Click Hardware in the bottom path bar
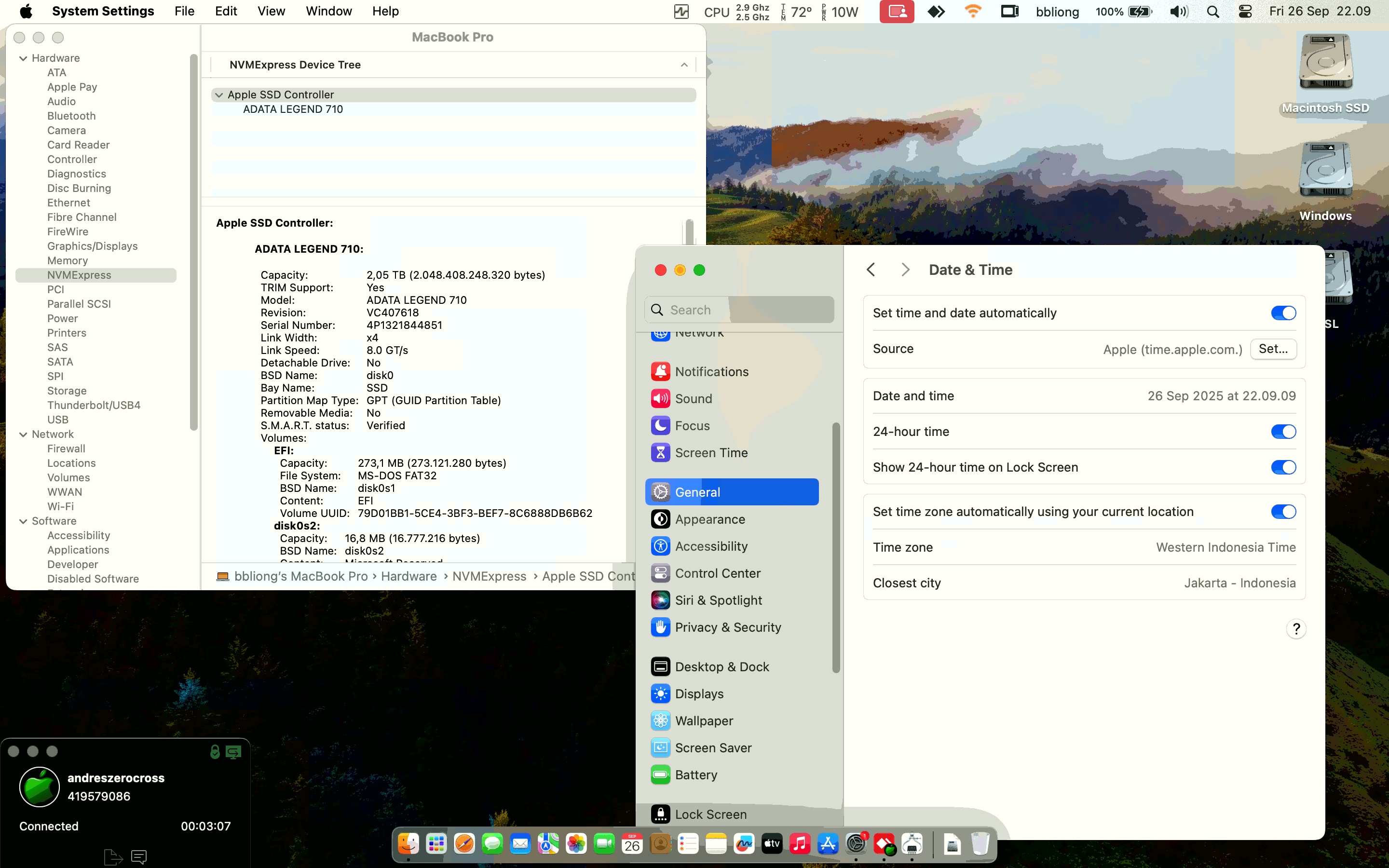Image resolution: width=1389 pixels, height=868 pixels. [x=409, y=576]
